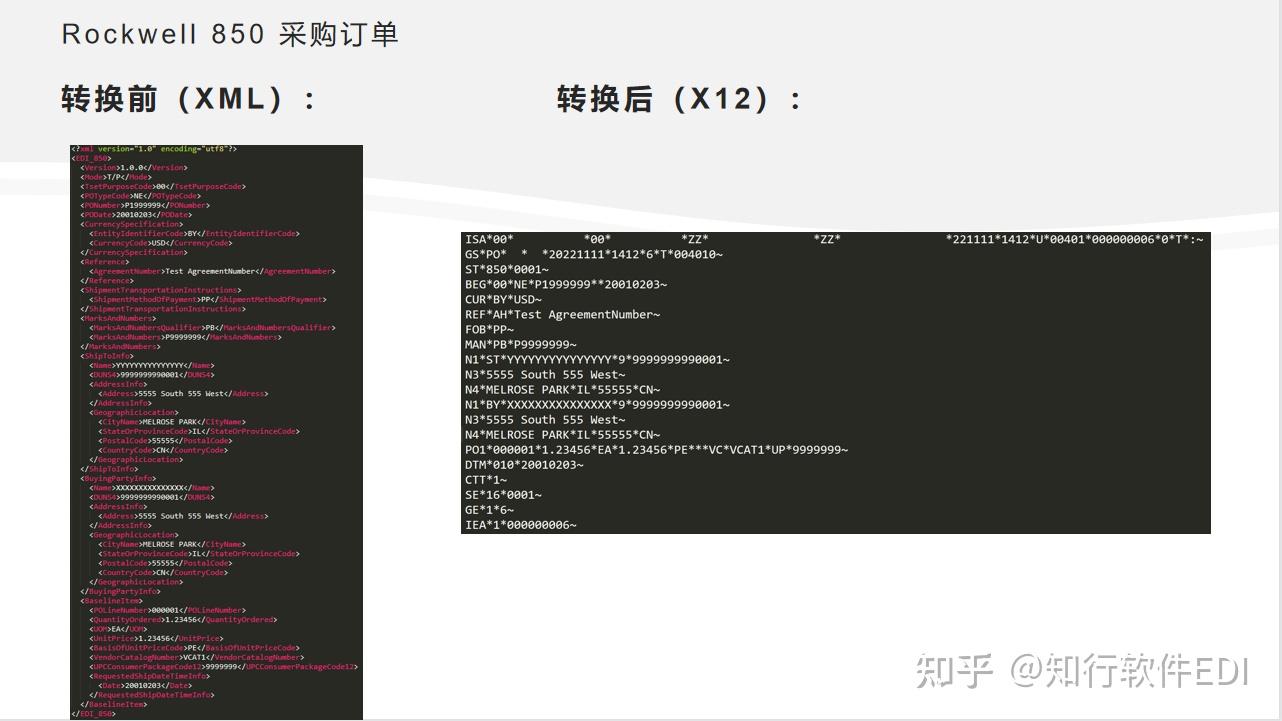Click the ISA*00* header segment line

[x=834, y=240]
